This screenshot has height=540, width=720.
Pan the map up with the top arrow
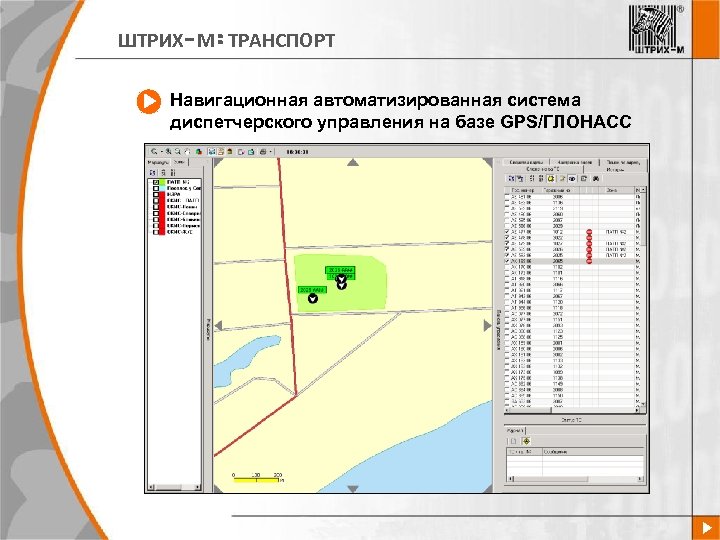(x=353, y=162)
